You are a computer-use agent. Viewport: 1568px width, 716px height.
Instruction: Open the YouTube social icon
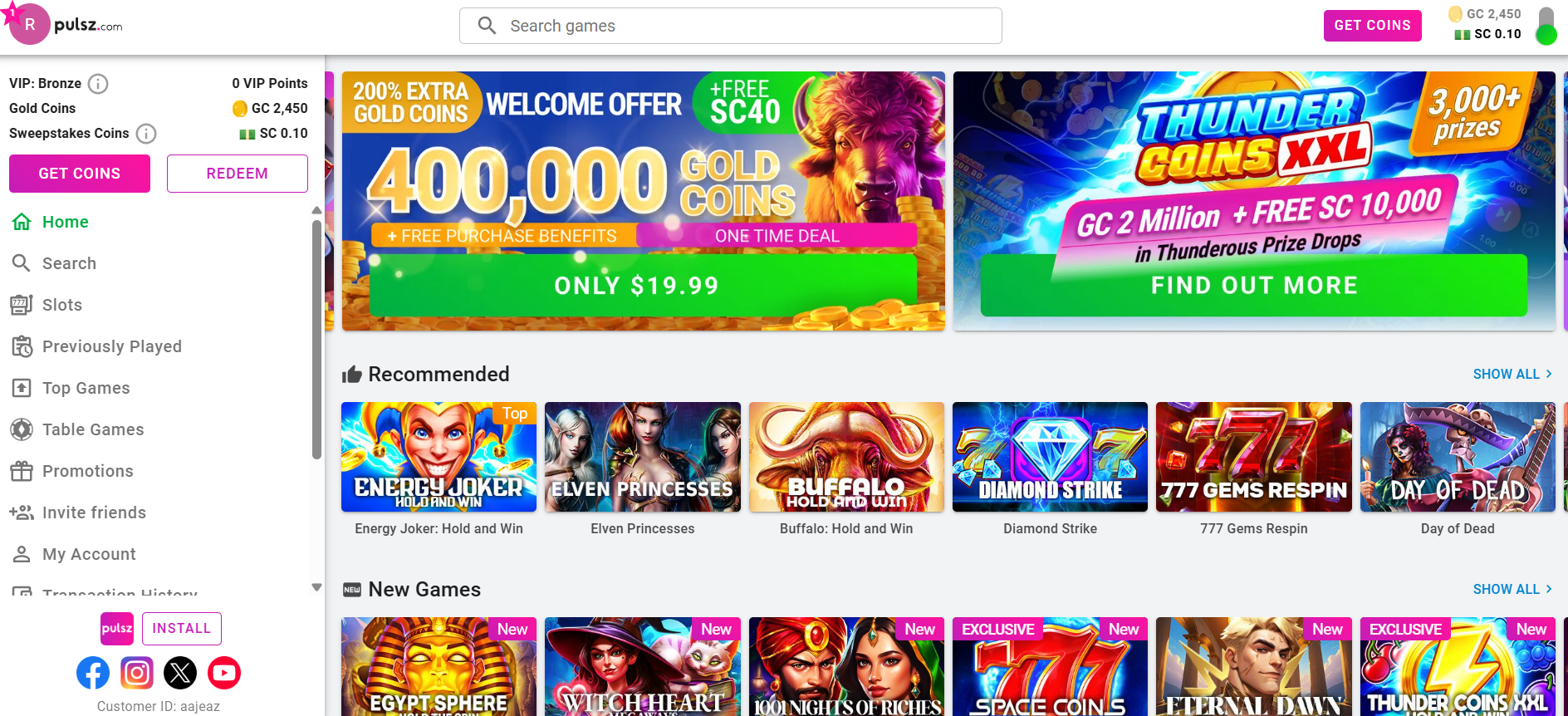224,673
